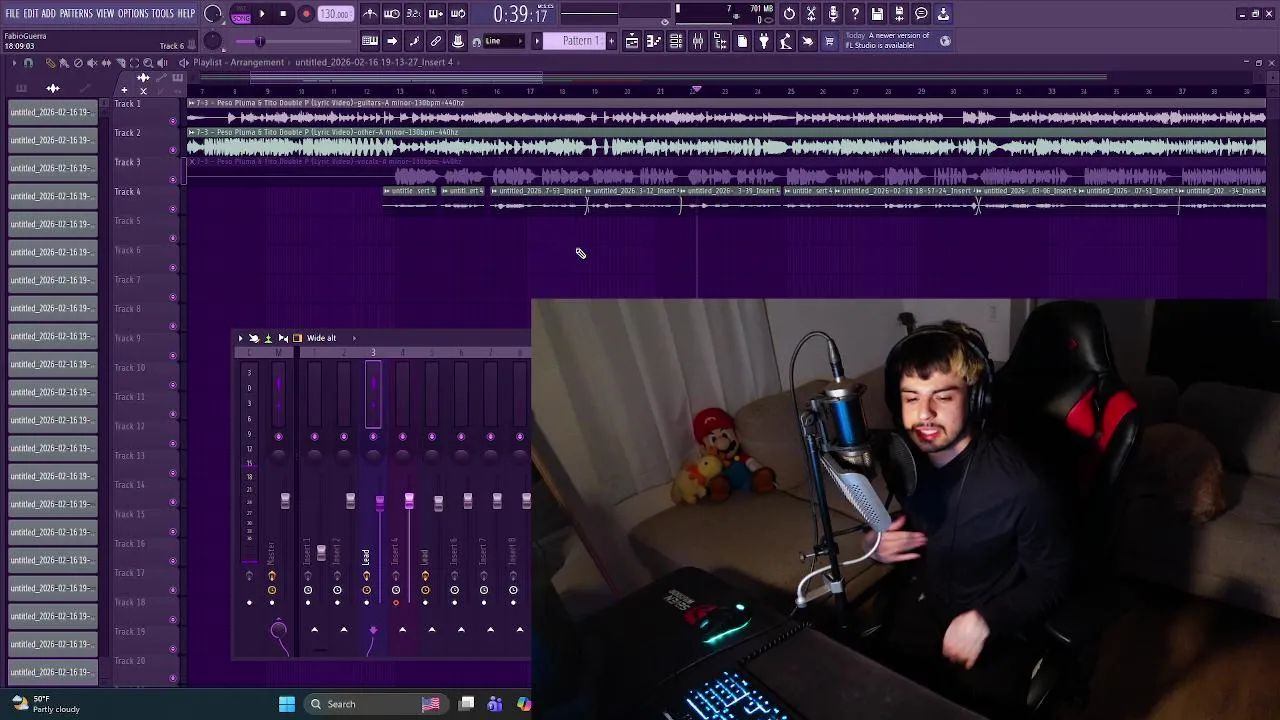Open the TOOLS menu
This screenshot has width=1280, height=720.
pyautogui.click(x=163, y=13)
